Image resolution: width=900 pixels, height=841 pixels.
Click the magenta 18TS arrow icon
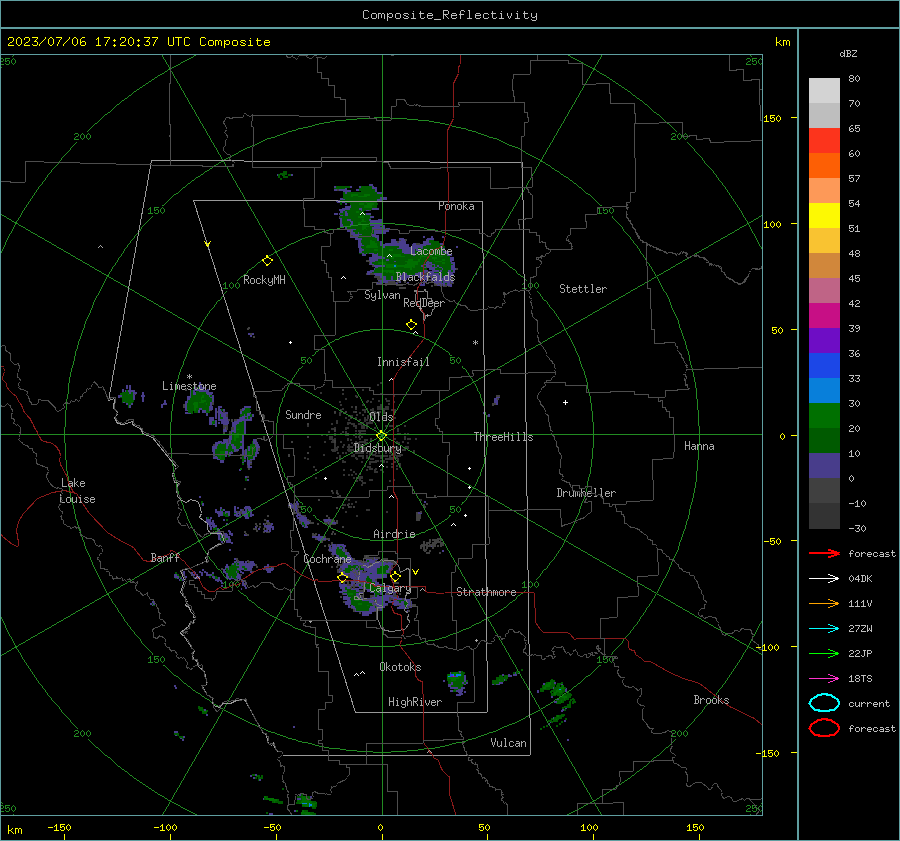(824, 679)
